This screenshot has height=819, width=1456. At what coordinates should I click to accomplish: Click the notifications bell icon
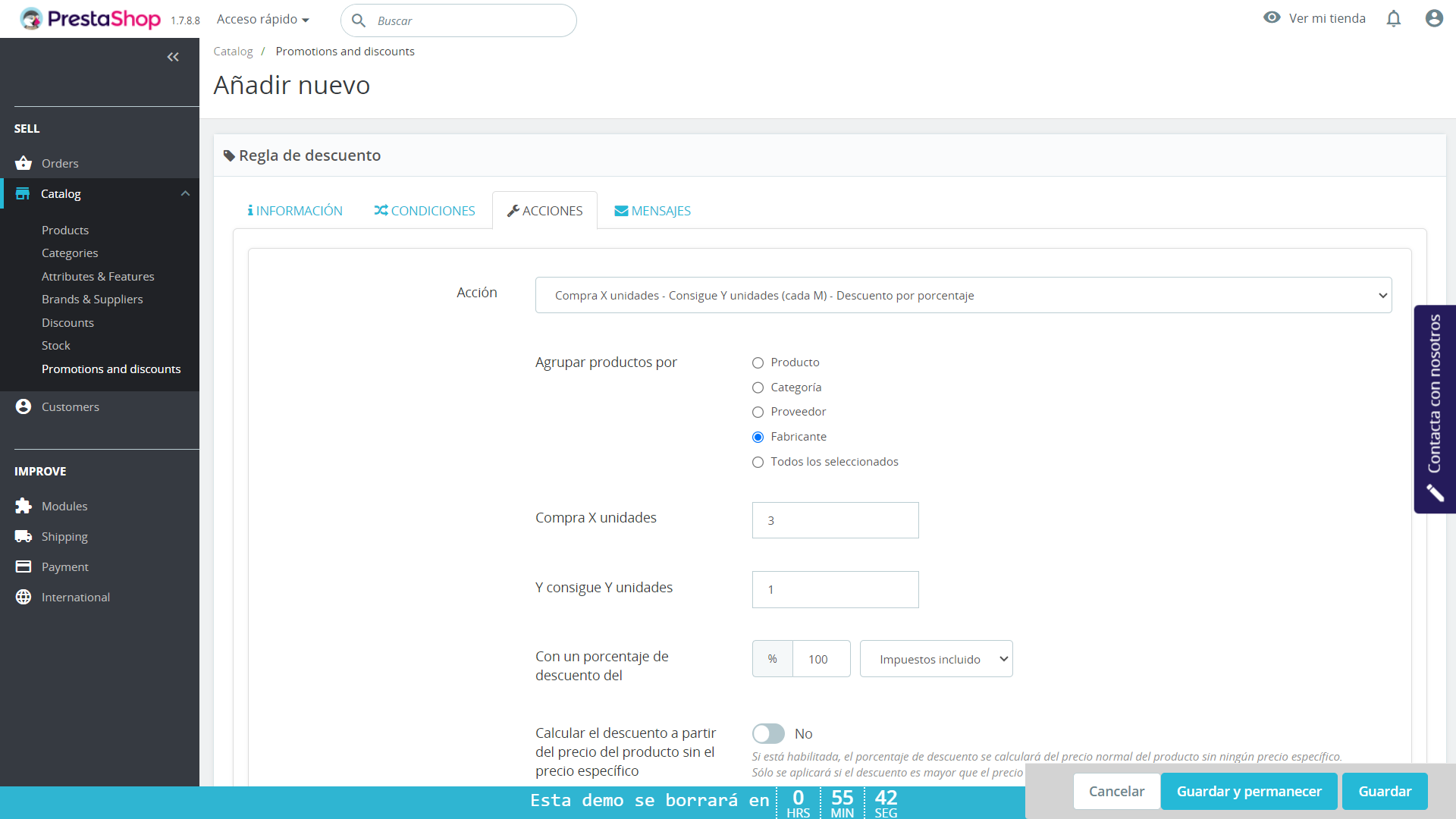(1394, 19)
